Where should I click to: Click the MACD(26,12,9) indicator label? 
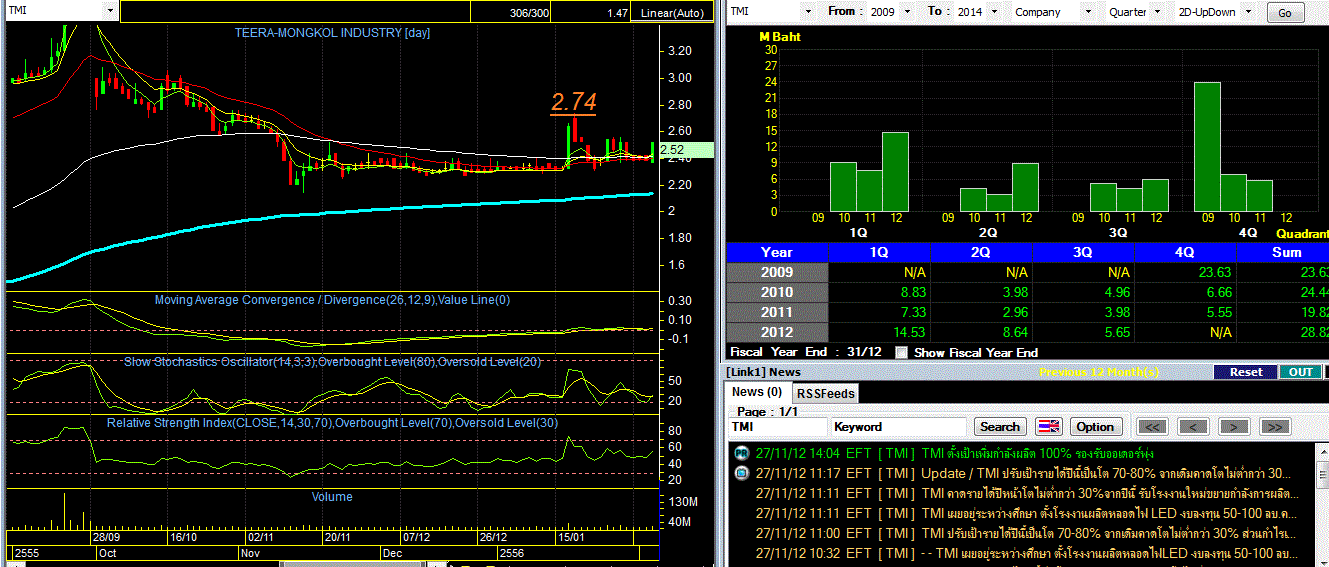point(332,300)
